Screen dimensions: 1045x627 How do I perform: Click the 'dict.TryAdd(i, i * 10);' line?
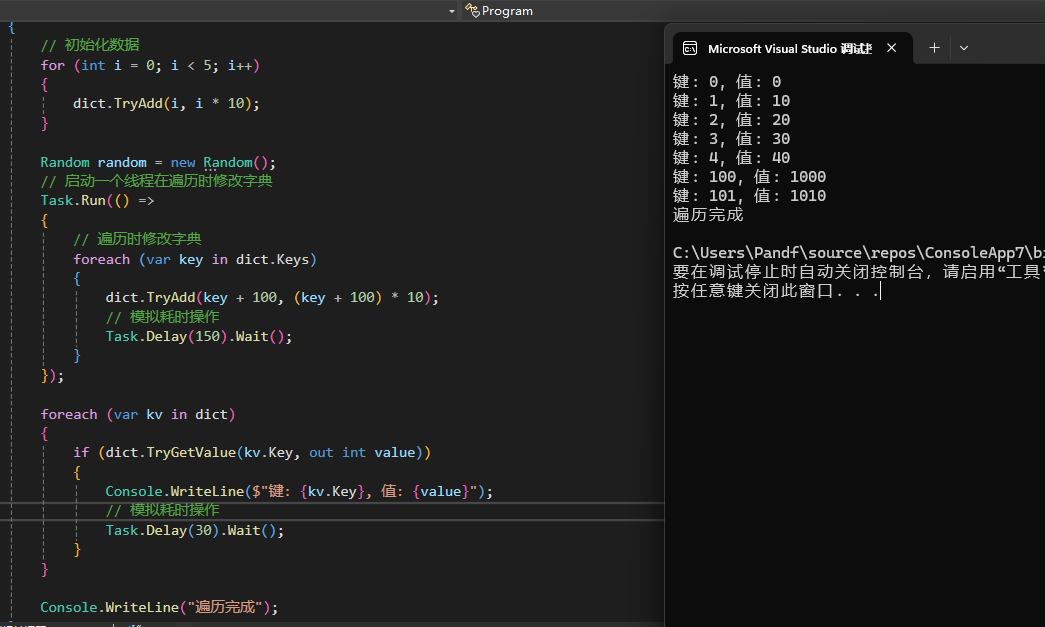point(166,103)
